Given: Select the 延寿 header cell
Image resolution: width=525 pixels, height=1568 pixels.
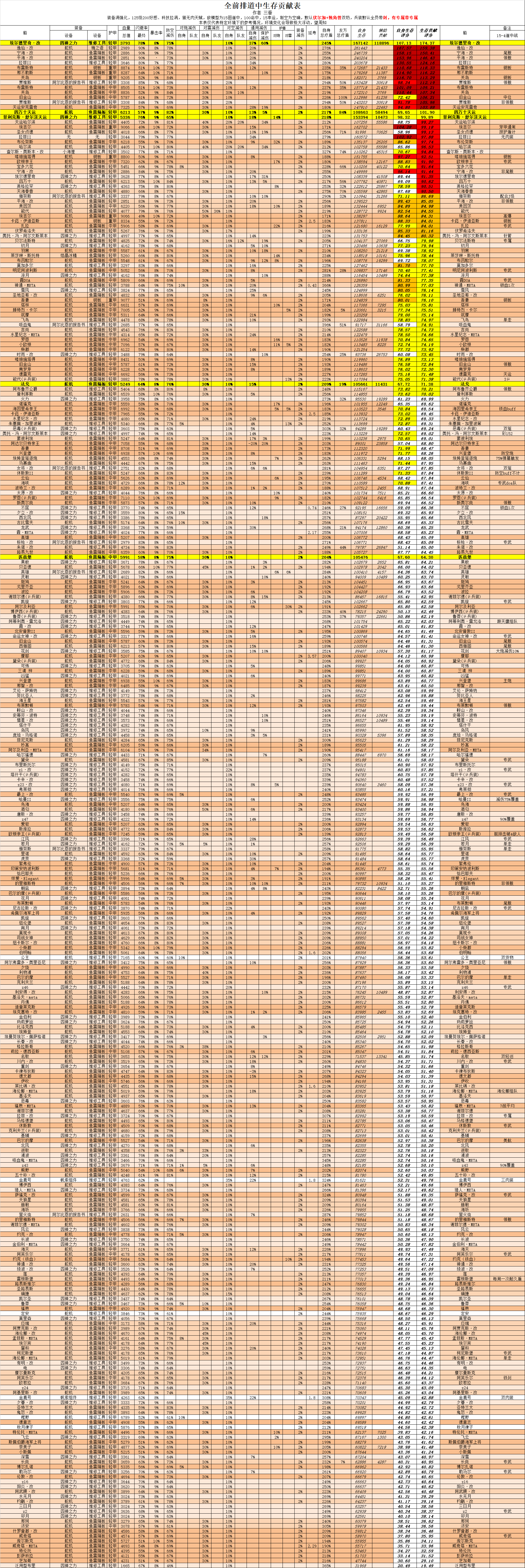Looking at the screenshot, I should pos(312,33).
